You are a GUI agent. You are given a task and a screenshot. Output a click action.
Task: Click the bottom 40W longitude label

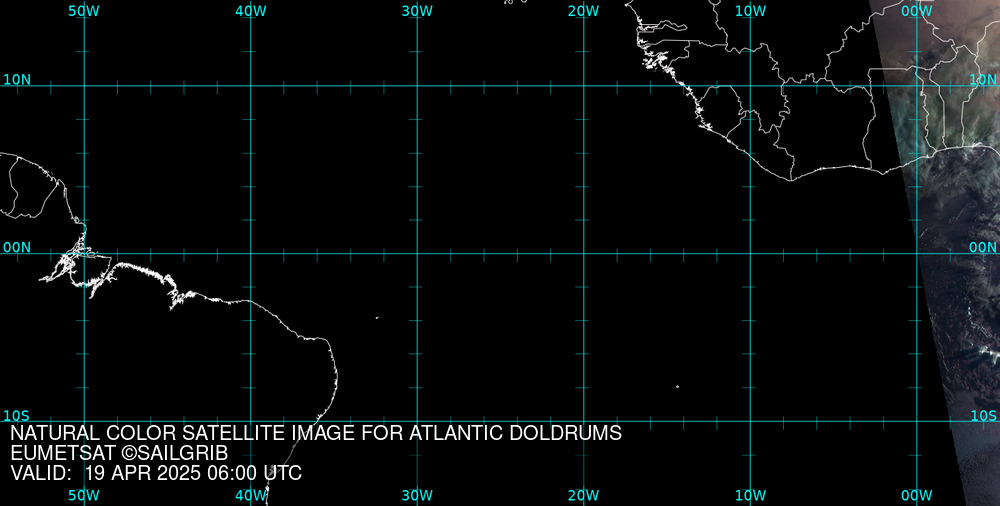[x=250, y=495]
